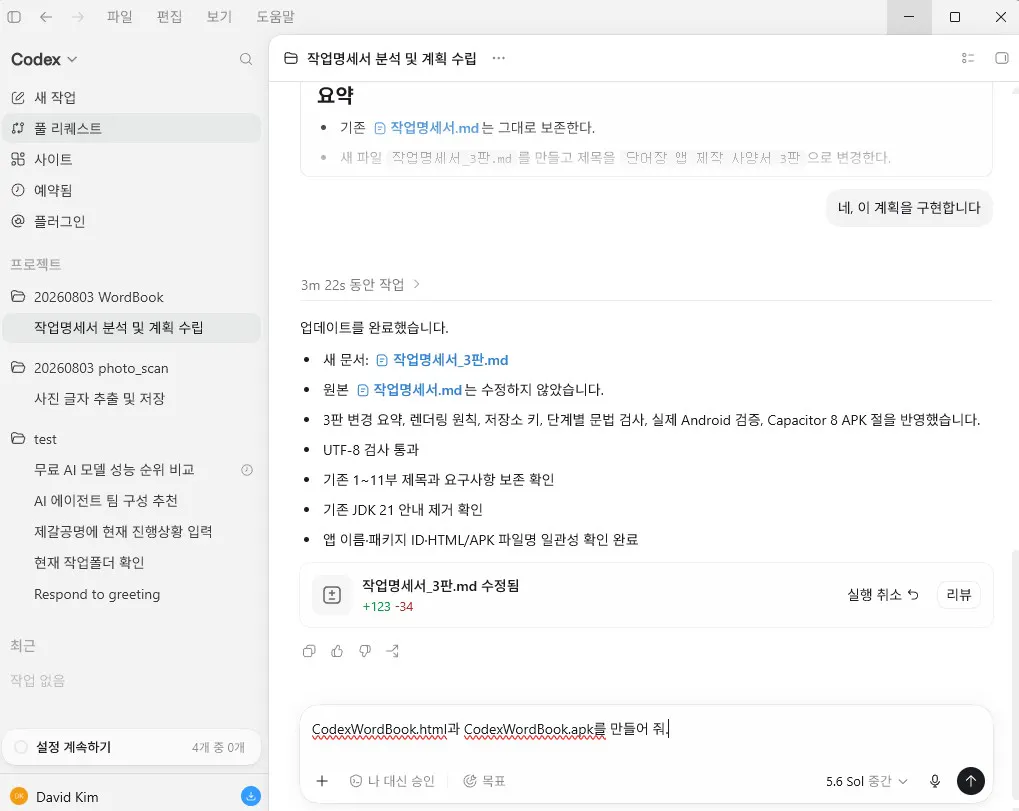Image resolution: width=1019 pixels, height=811 pixels.
Task: Toggle the 목표 goal option
Action: point(484,781)
